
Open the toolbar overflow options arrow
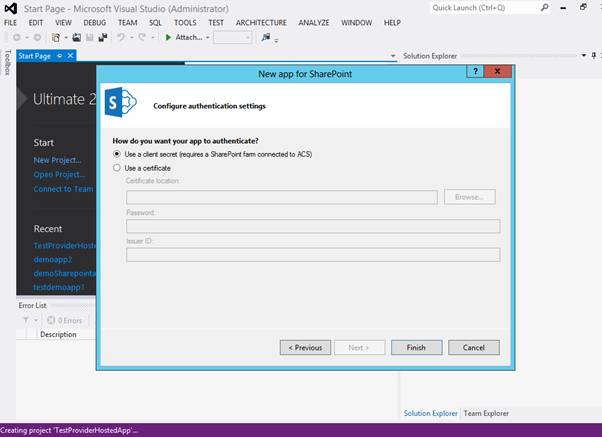coord(276,40)
